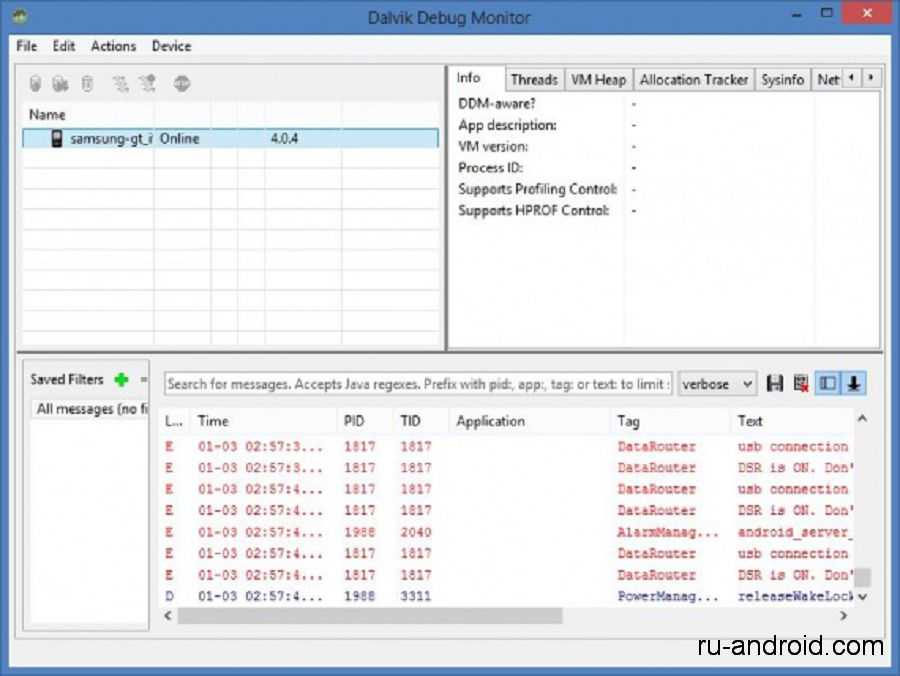Click the VM version: label

[493, 146]
